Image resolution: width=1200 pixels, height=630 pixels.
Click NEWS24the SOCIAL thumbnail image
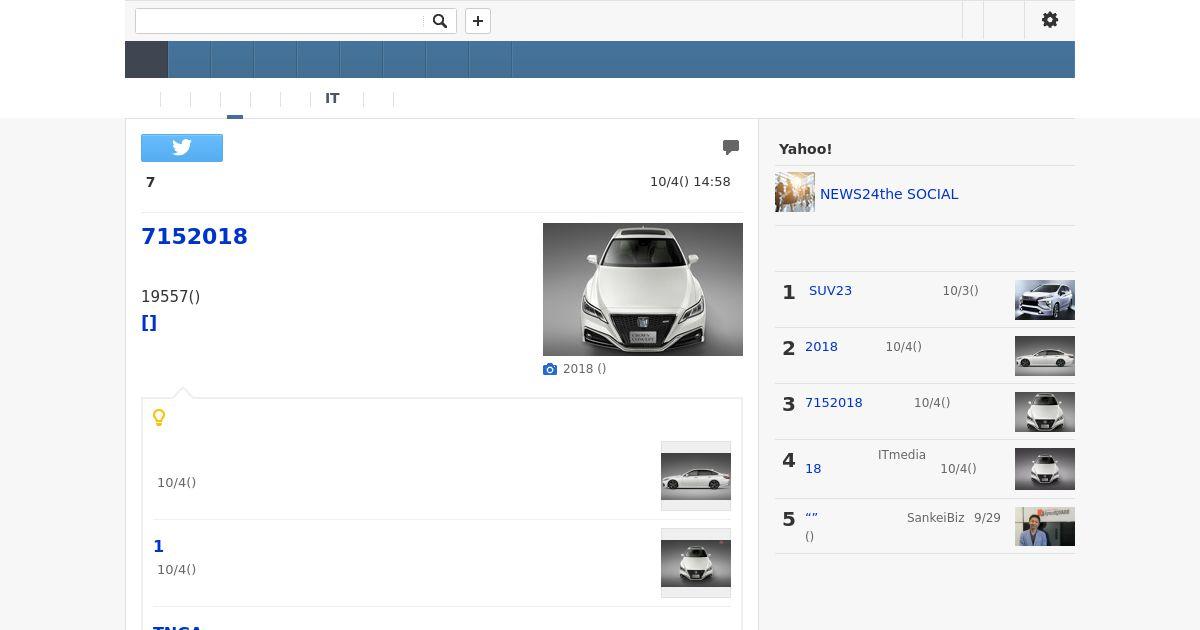[795, 192]
